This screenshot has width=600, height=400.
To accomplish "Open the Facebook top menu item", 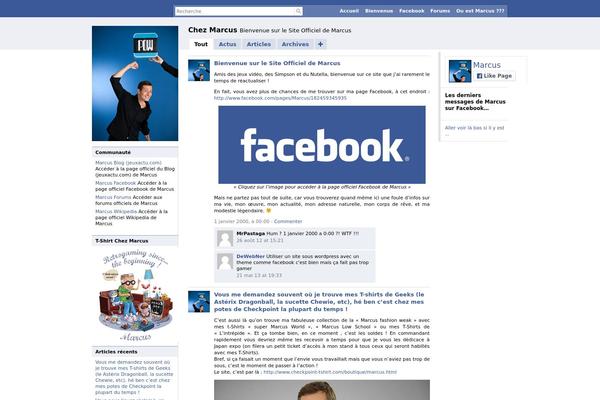I will click(x=412, y=11).
